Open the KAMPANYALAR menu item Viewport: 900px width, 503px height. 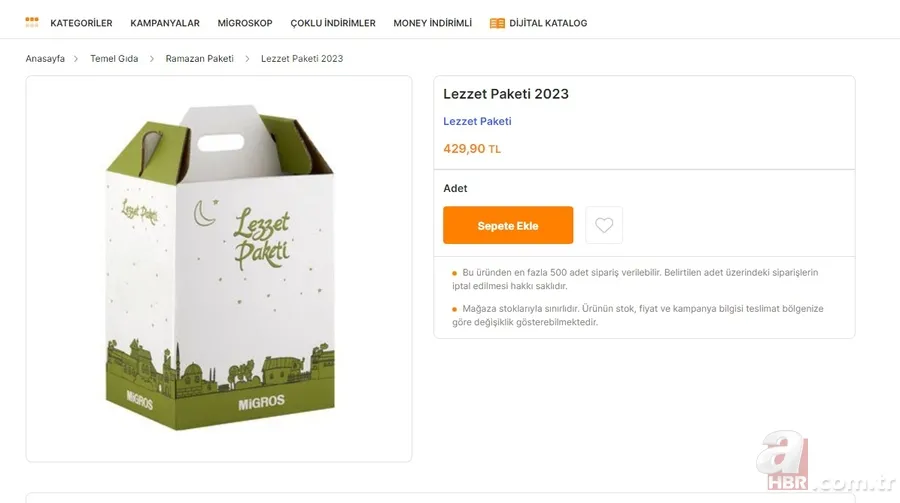165,23
